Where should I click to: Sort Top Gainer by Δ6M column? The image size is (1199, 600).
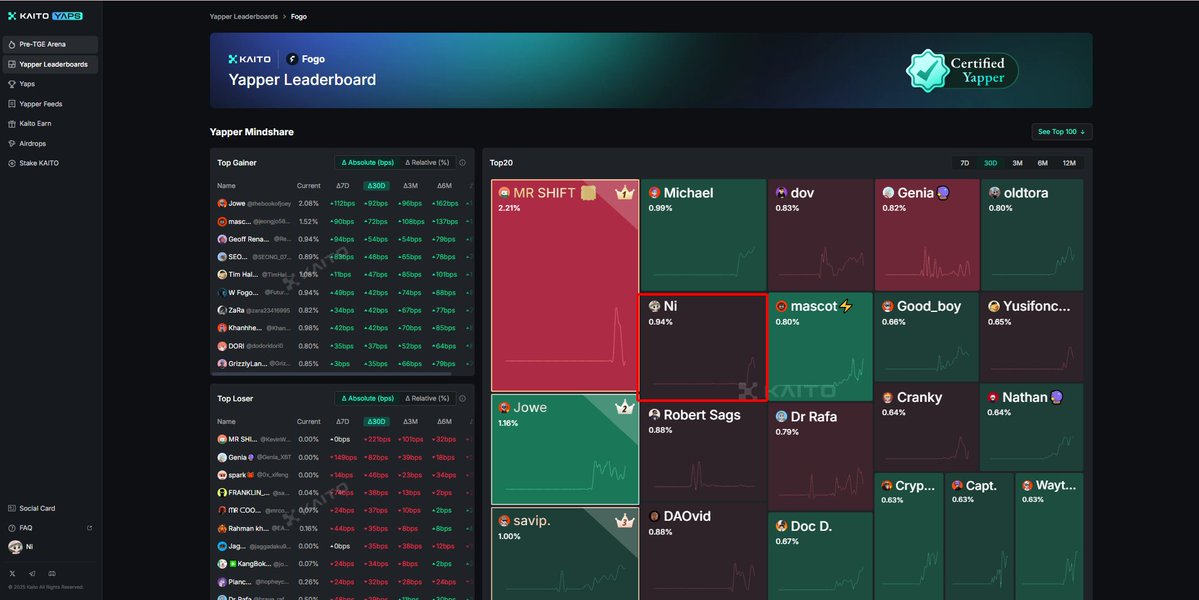click(444, 186)
